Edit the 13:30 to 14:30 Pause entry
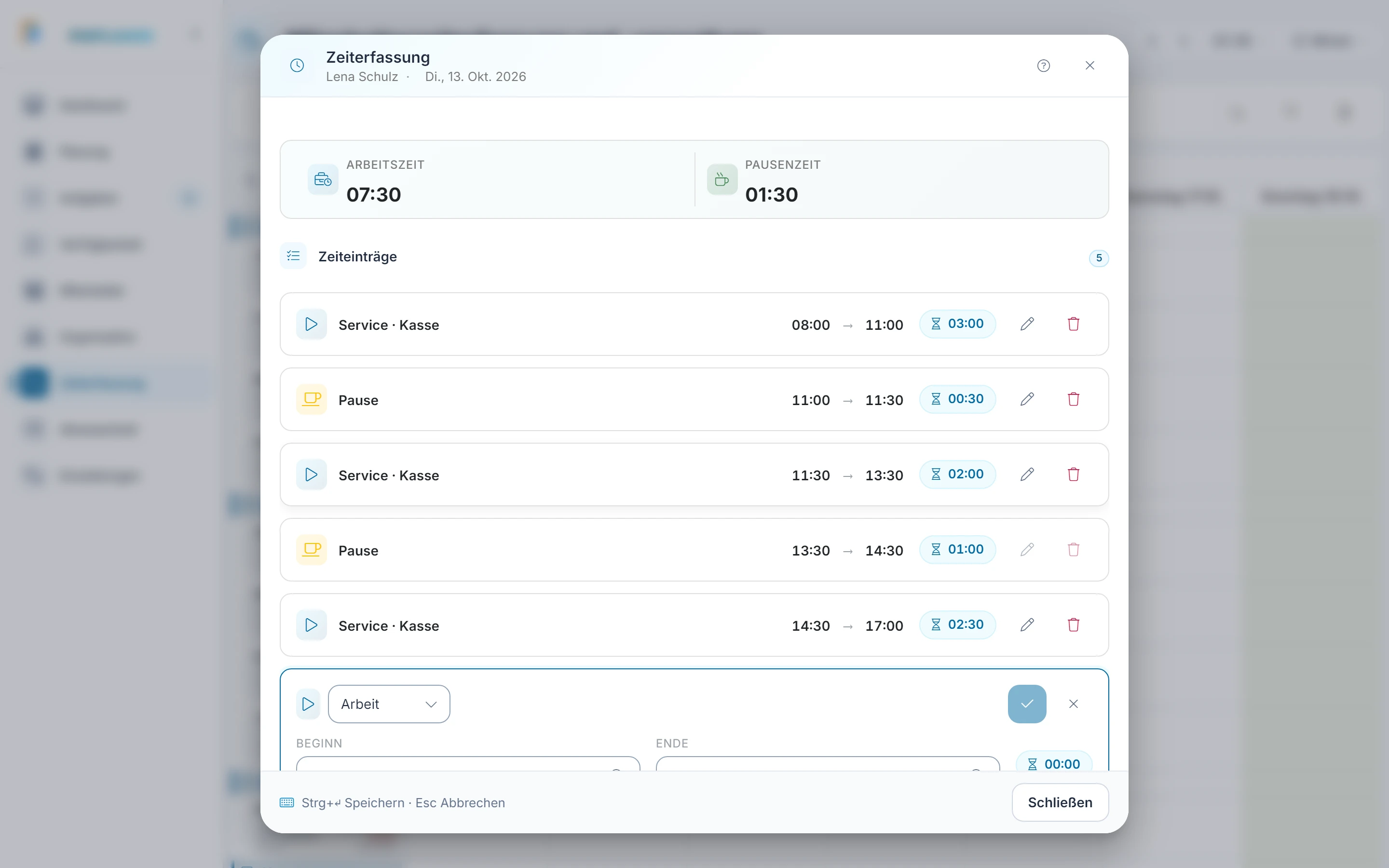 (1027, 549)
